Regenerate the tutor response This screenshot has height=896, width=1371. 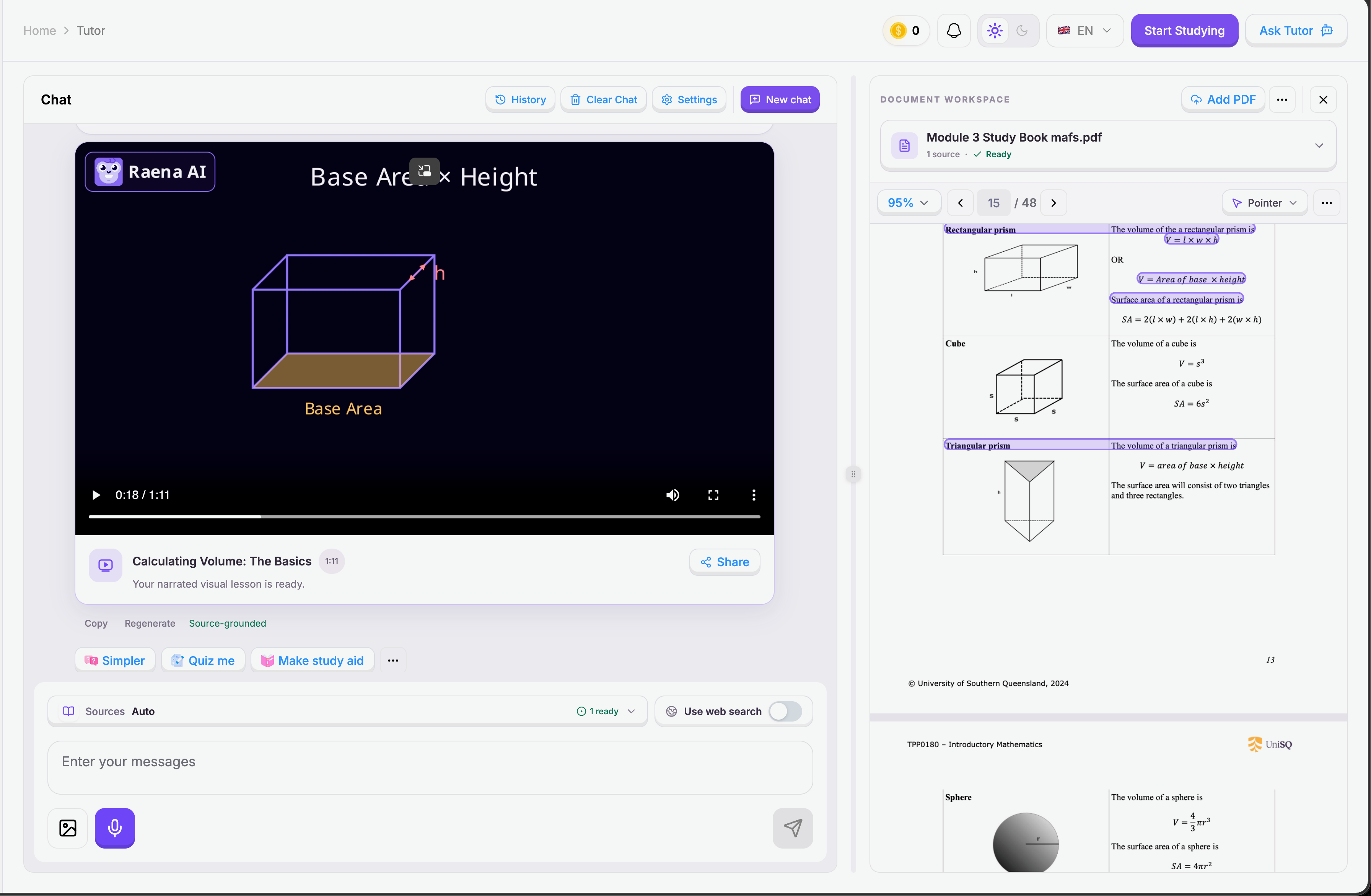point(150,624)
